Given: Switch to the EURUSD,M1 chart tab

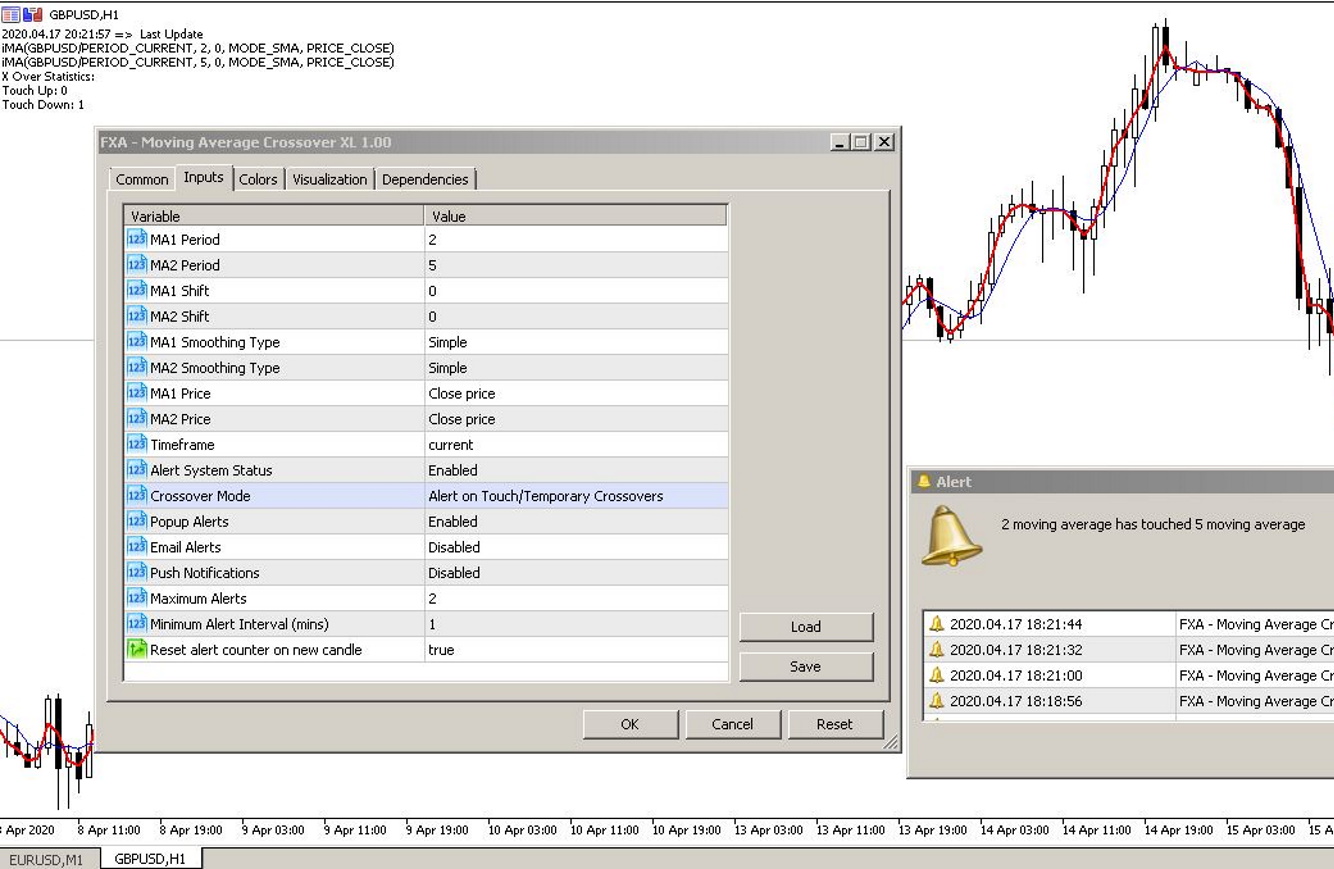Looking at the screenshot, I should (47, 859).
